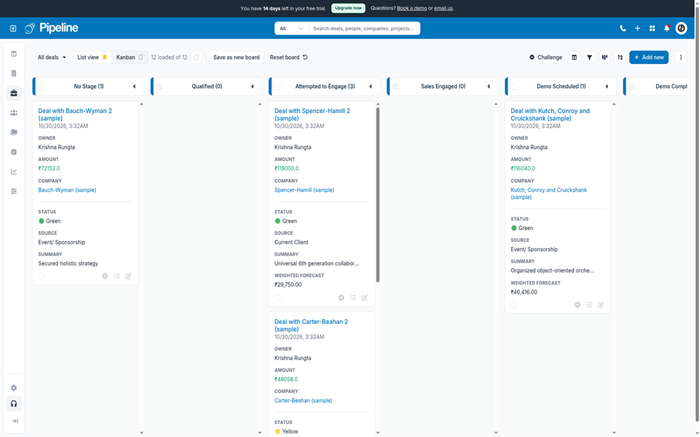Open the People icon in sidebar
This screenshot has width=700, height=437.
14,113
